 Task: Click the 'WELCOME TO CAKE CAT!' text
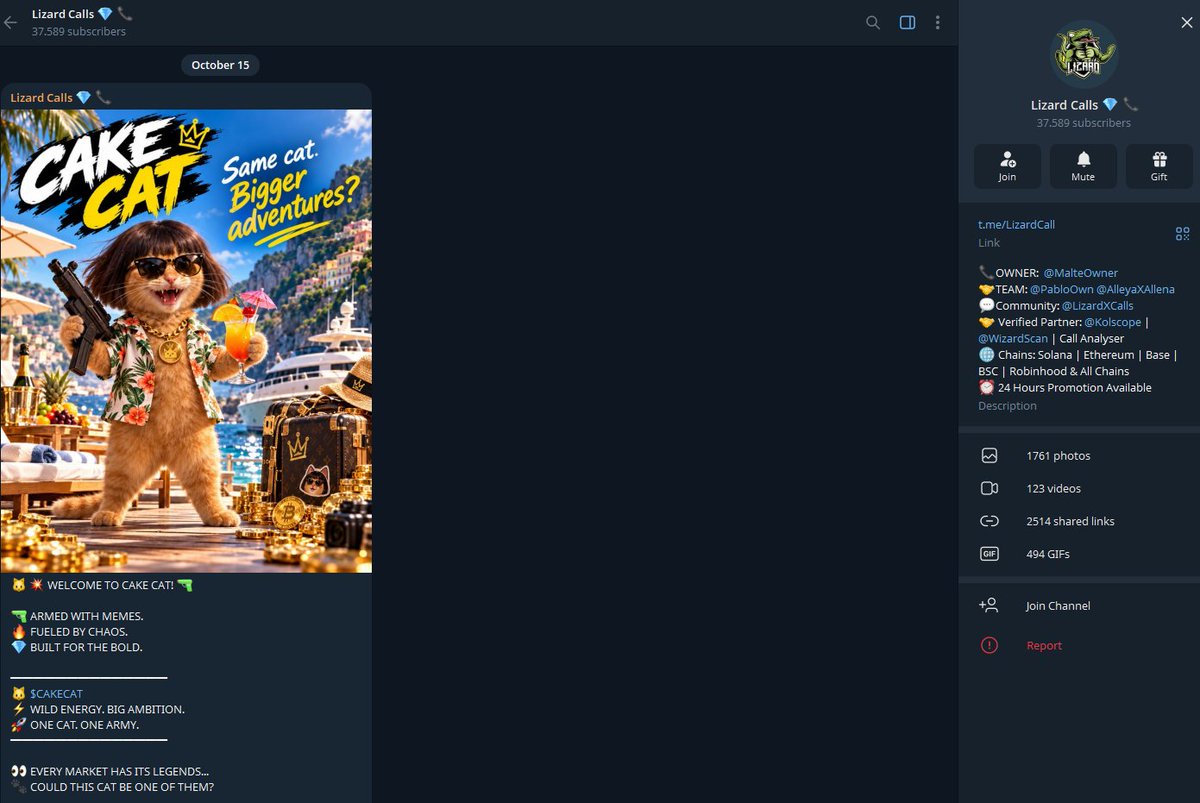110,585
